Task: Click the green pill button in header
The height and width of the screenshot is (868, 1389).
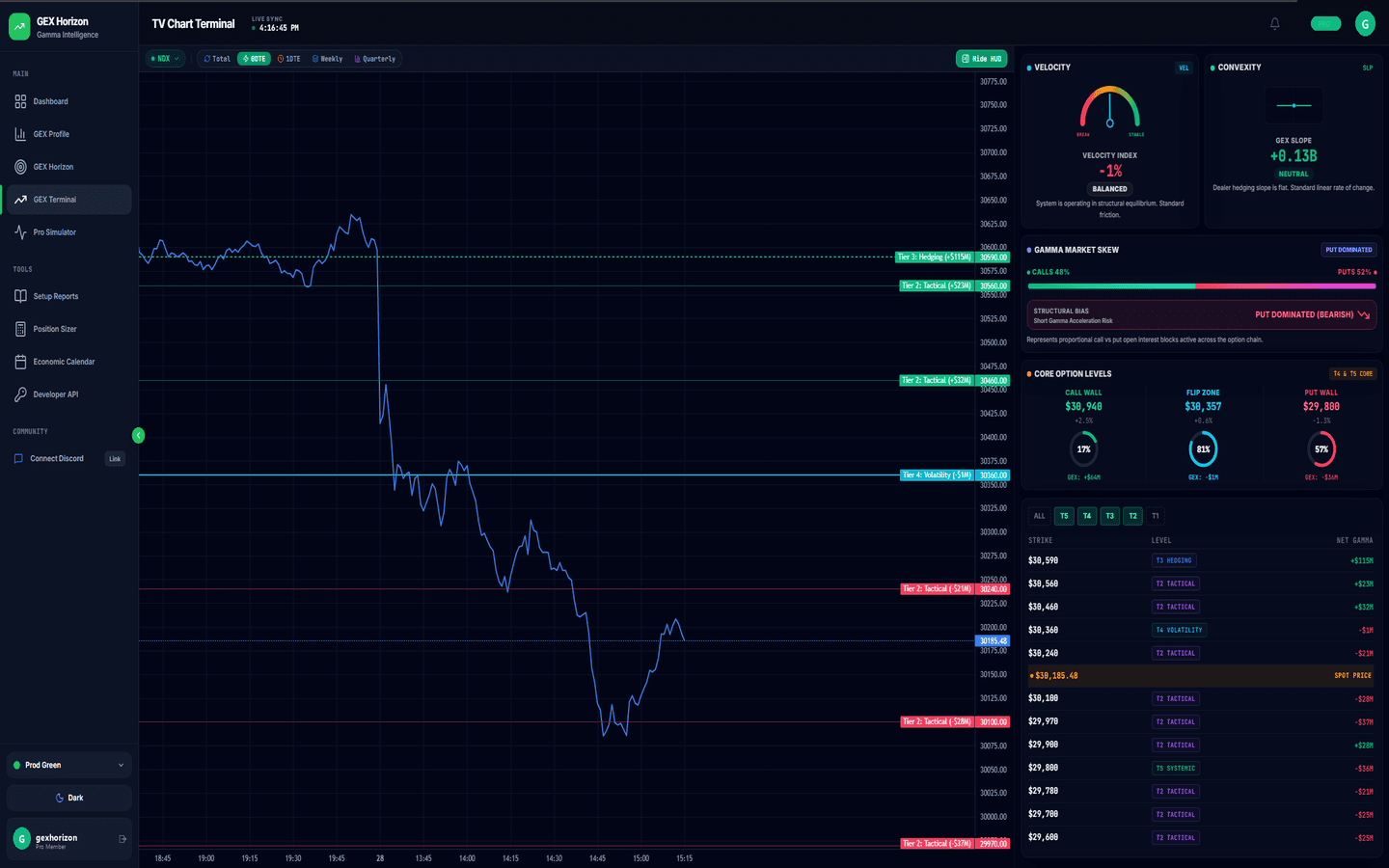Action: pos(1326,24)
